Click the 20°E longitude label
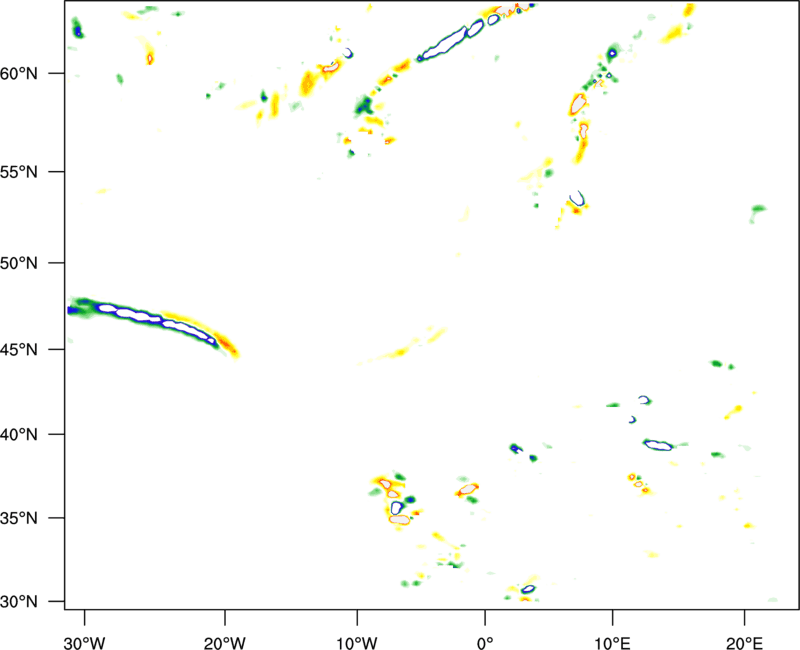The width and height of the screenshot is (800, 650). tap(744, 643)
